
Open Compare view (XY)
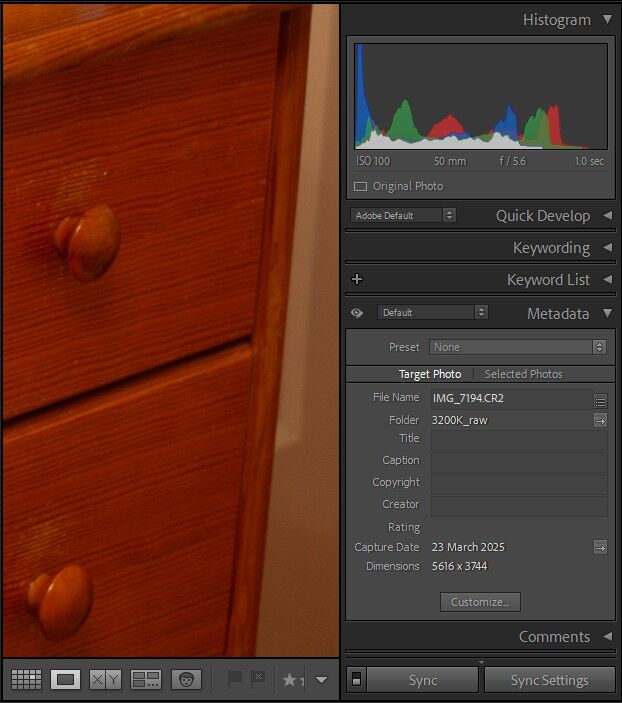pyautogui.click(x=105, y=679)
